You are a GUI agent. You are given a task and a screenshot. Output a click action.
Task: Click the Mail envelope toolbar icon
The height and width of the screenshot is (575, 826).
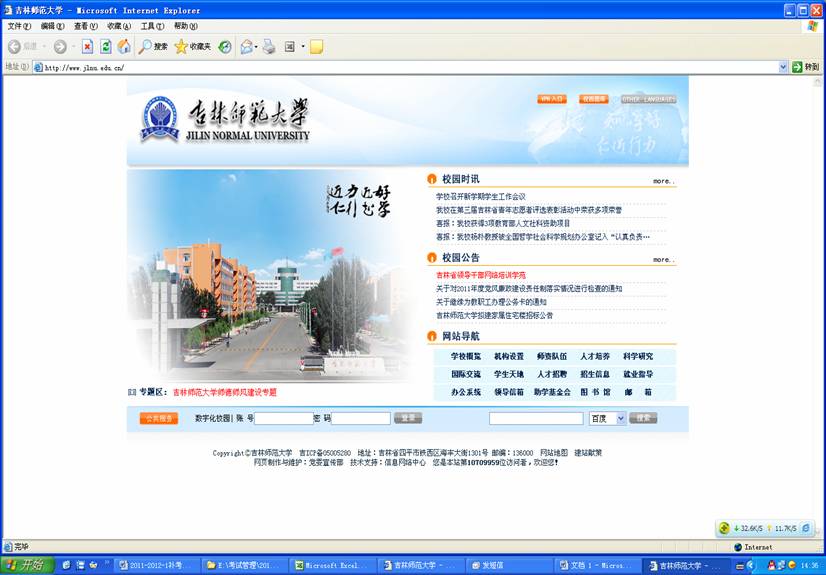coord(246,46)
